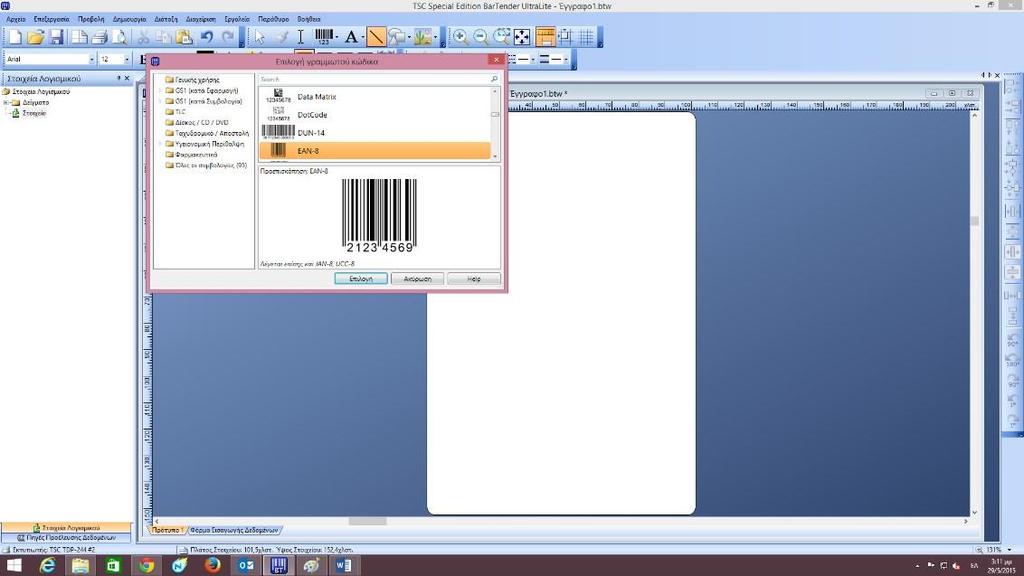Activate the Line drawing tool

[376, 37]
